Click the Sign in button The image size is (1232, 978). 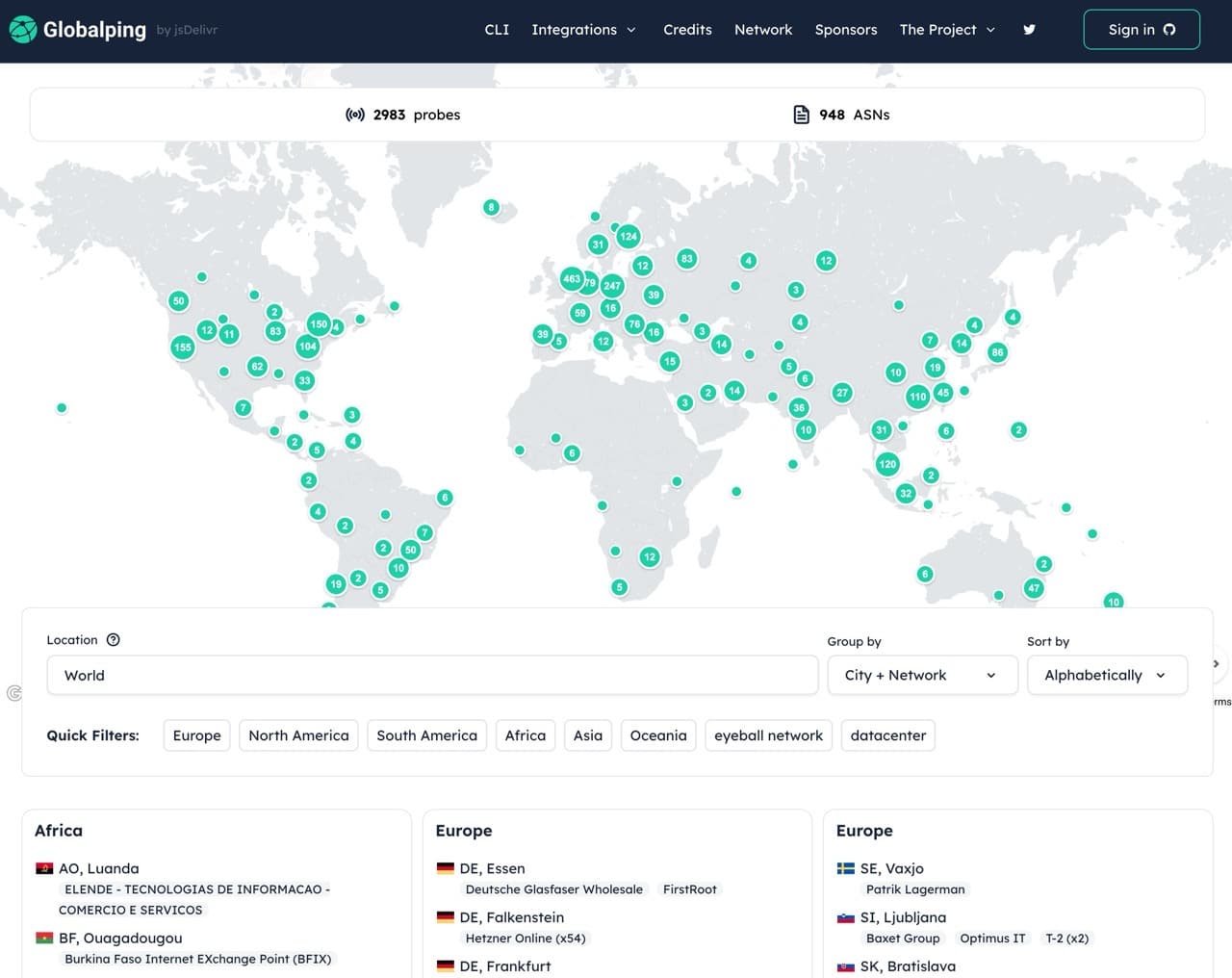[x=1141, y=30]
